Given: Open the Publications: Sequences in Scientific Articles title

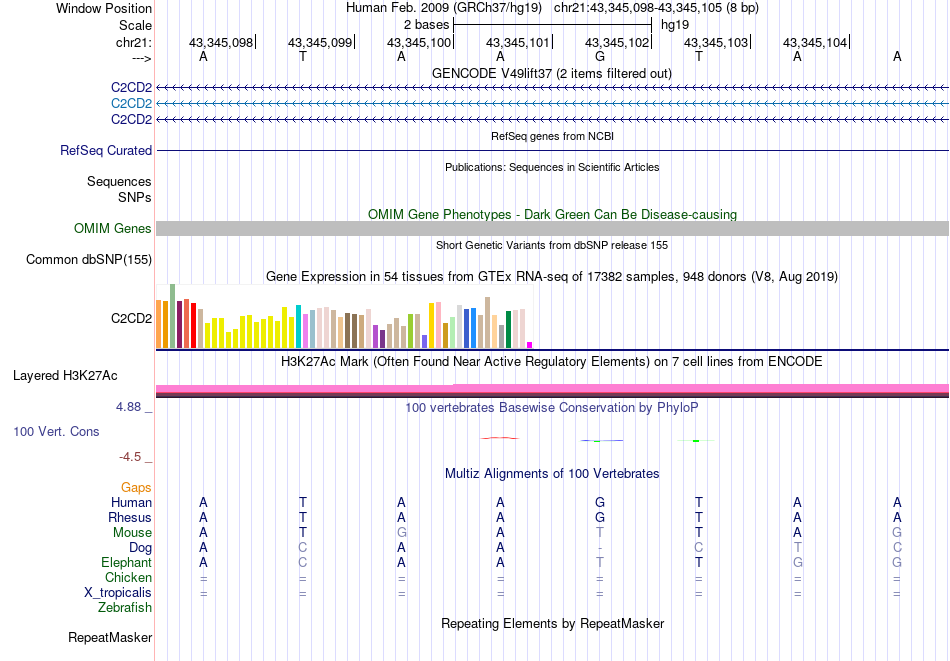Looking at the screenshot, I should point(552,167).
